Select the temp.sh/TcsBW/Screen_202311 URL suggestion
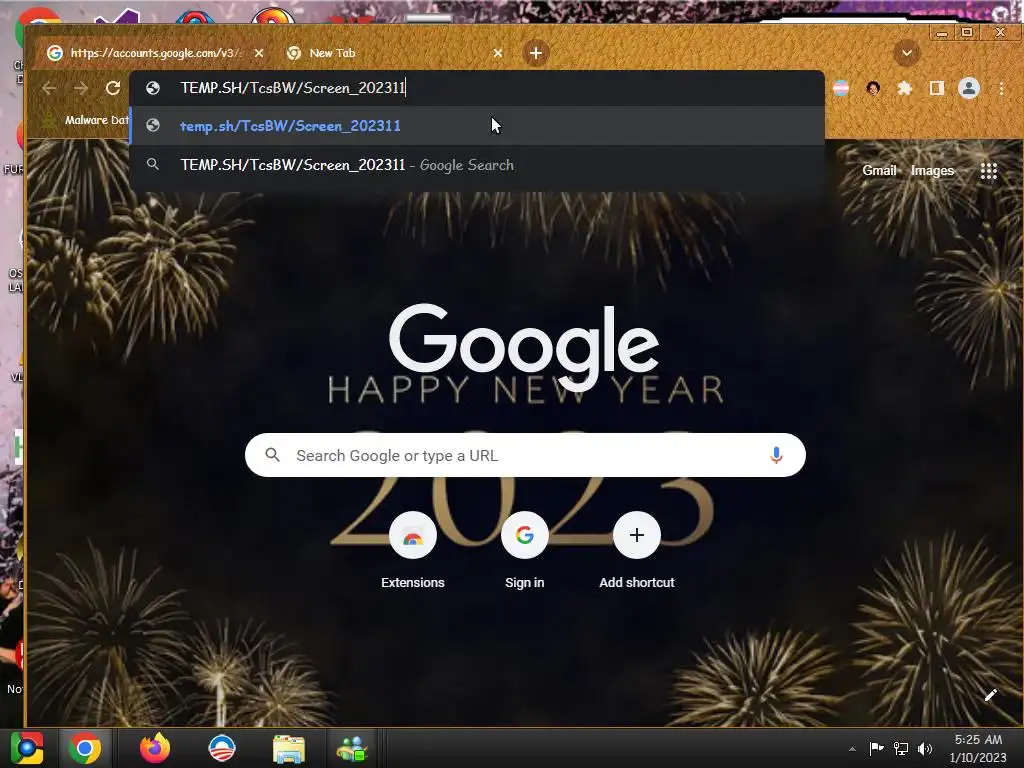 pyautogui.click(x=477, y=125)
